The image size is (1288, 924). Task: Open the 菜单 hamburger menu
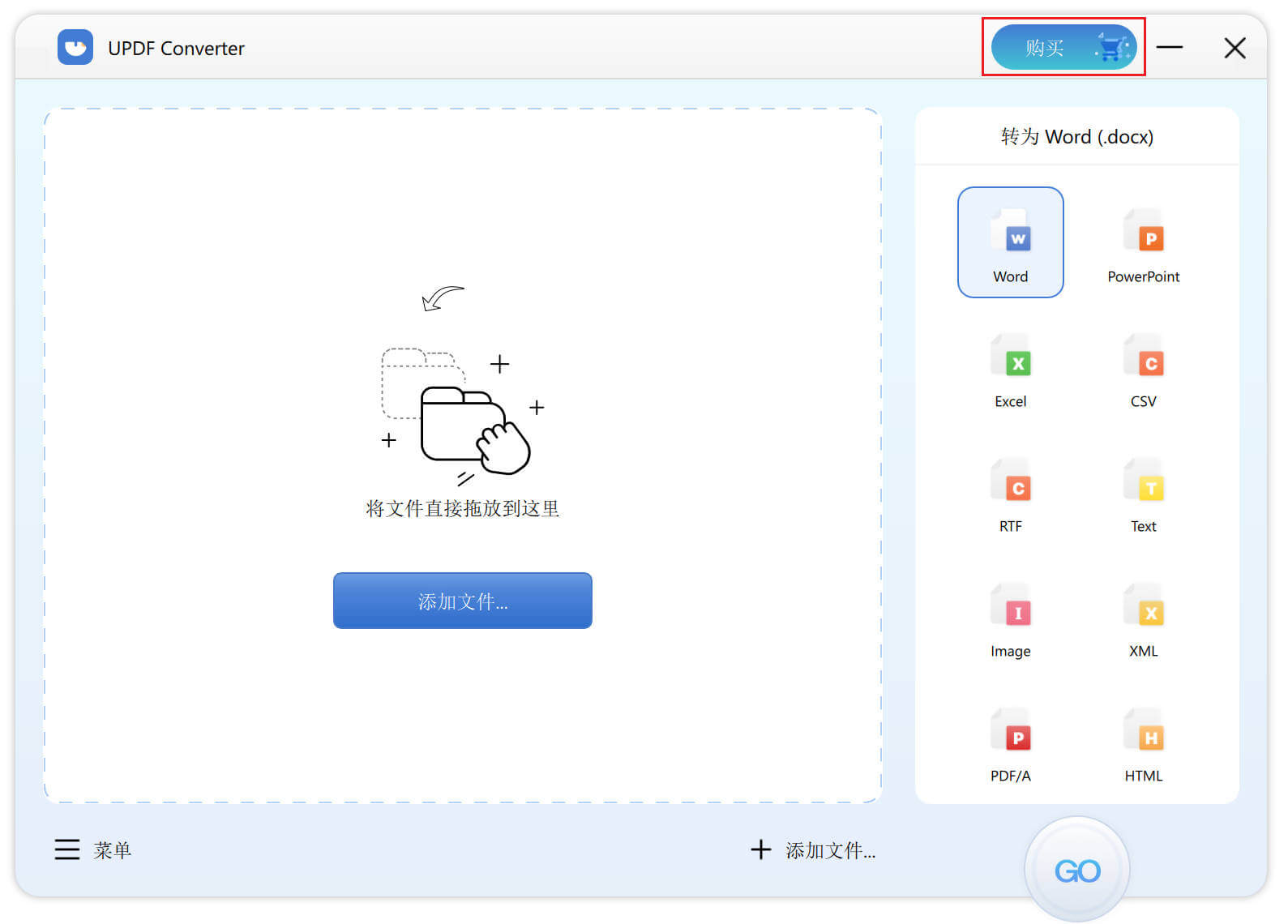tap(92, 849)
